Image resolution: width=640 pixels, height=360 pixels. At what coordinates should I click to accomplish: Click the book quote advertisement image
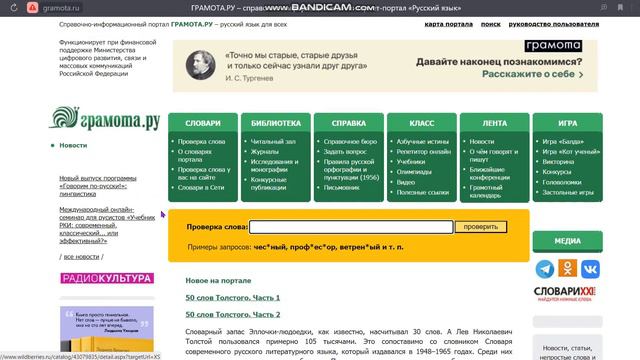(x=107, y=329)
